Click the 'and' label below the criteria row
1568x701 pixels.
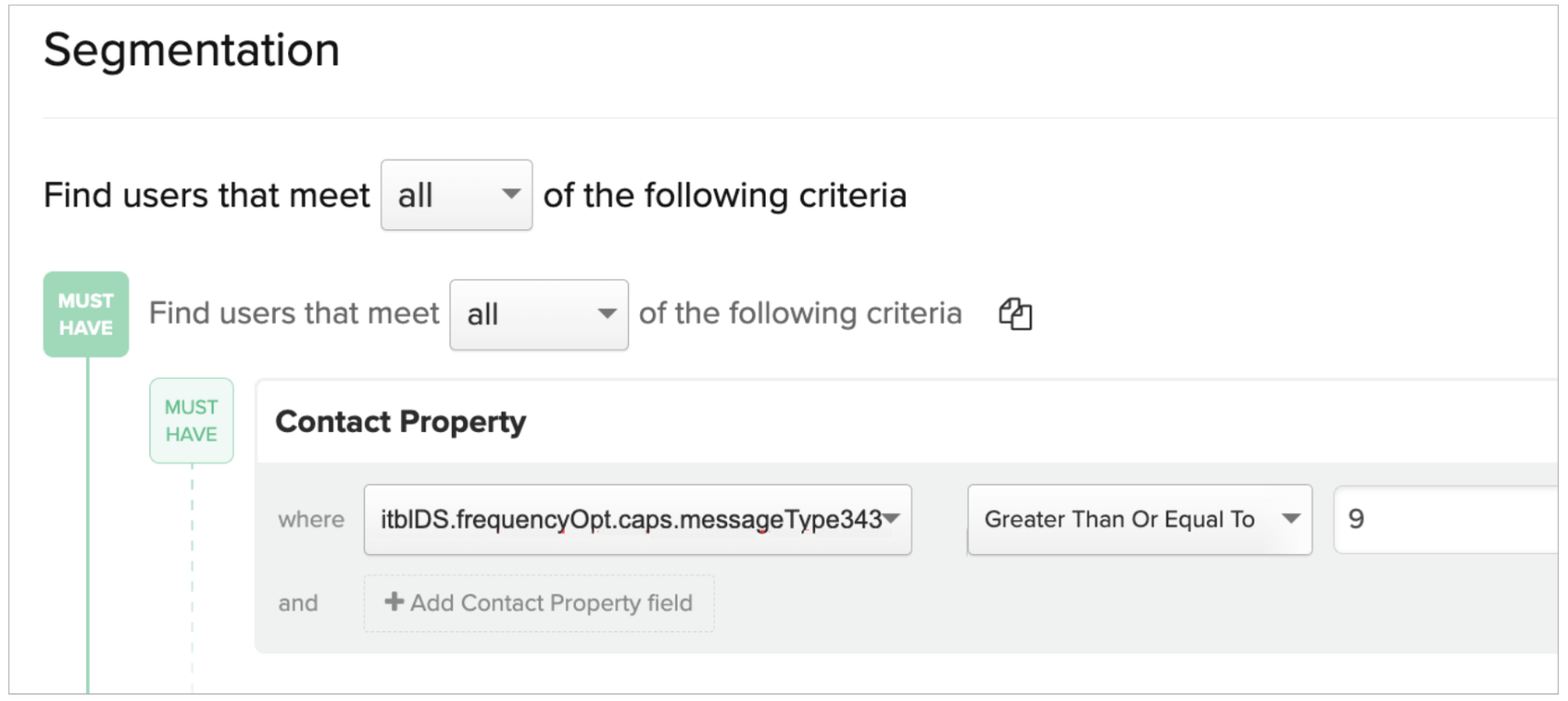coord(298,603)
